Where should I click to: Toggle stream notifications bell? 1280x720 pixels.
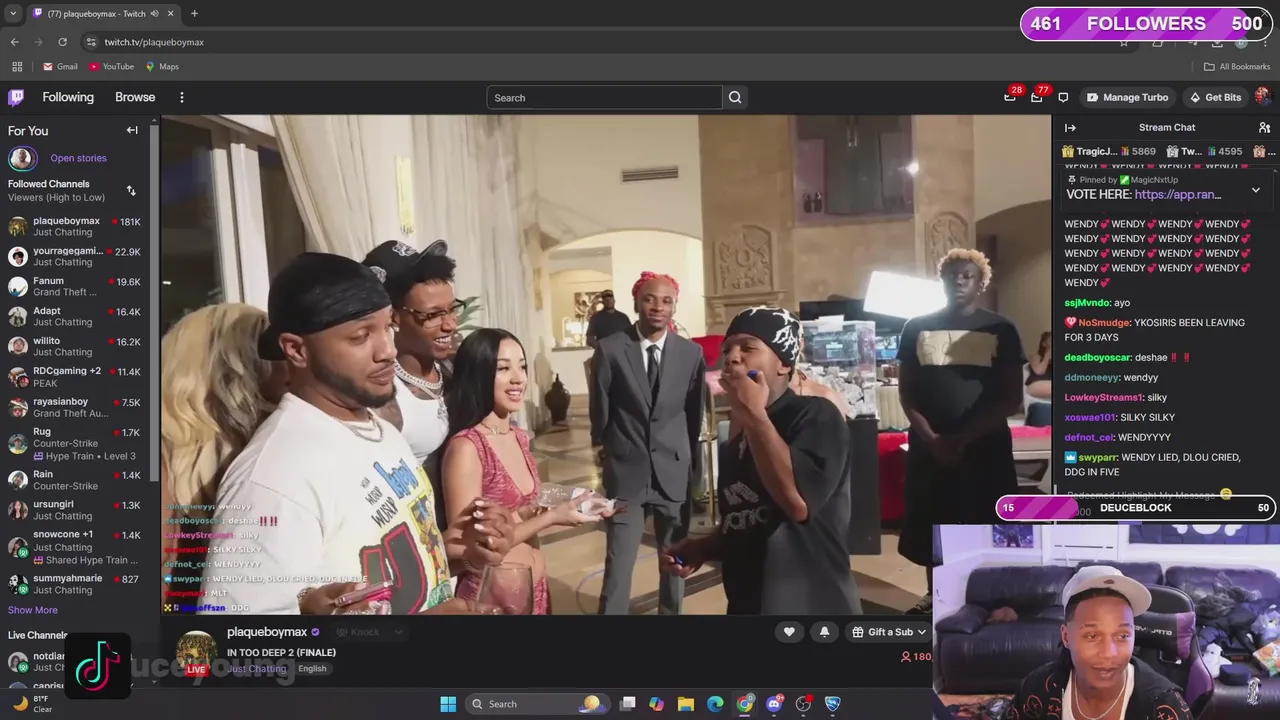(824, 632)
